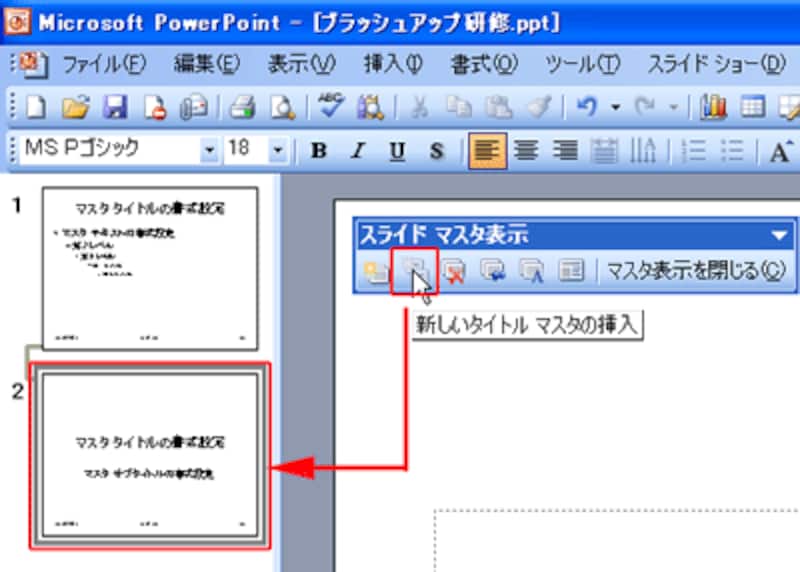Insert new slide master icon
Viewport: 800px width, 572px height.
(376, 270)
